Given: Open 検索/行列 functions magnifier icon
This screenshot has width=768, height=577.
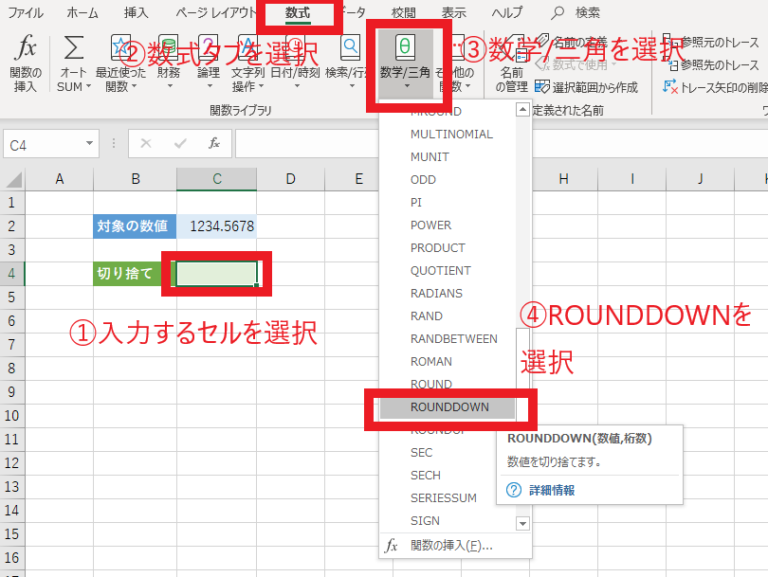Looking at the screenshot, I should click(350, 47).
